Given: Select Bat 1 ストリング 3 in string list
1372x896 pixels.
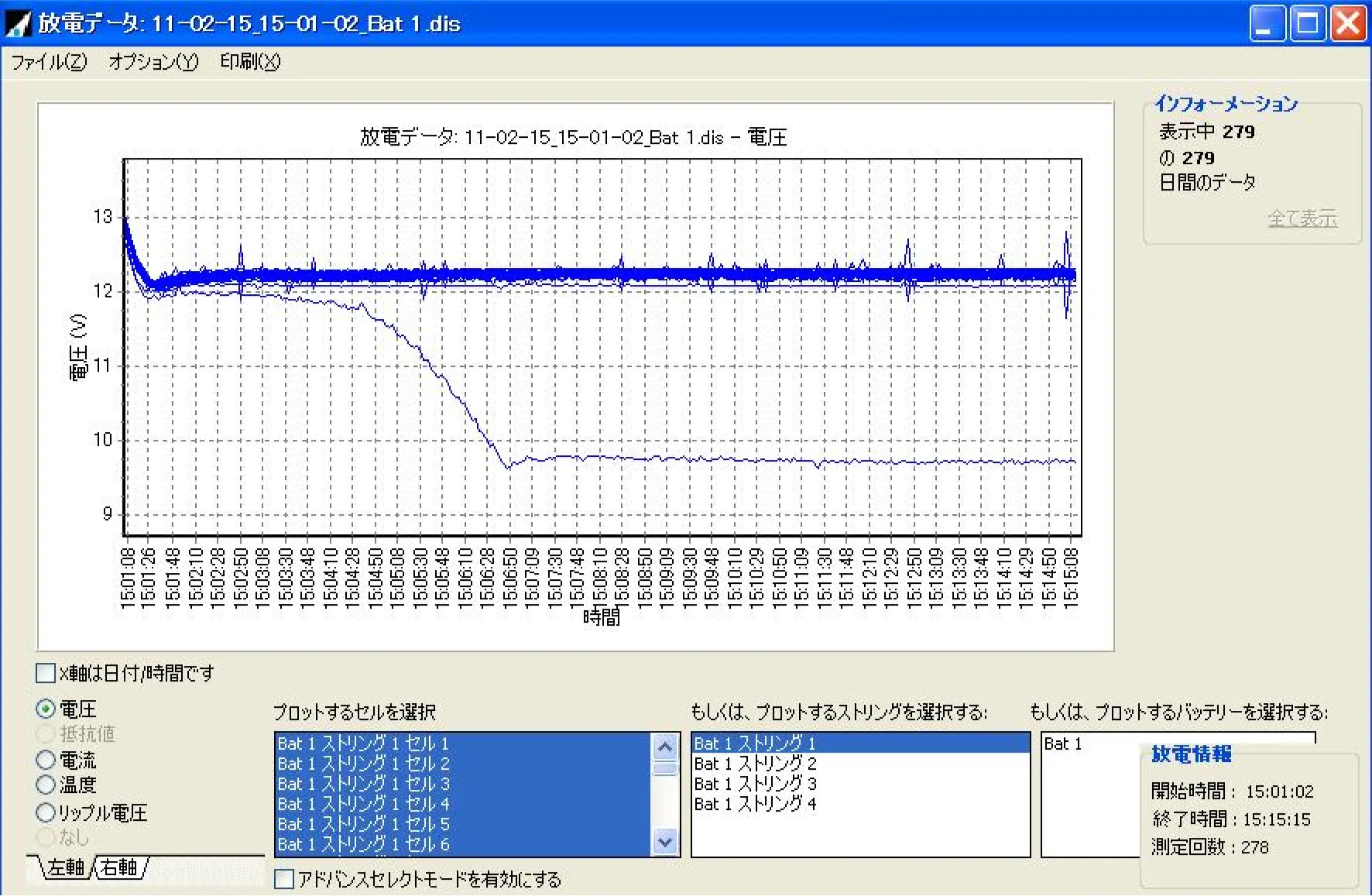Looking at the screenshot, I should click(x=860, y=784).
